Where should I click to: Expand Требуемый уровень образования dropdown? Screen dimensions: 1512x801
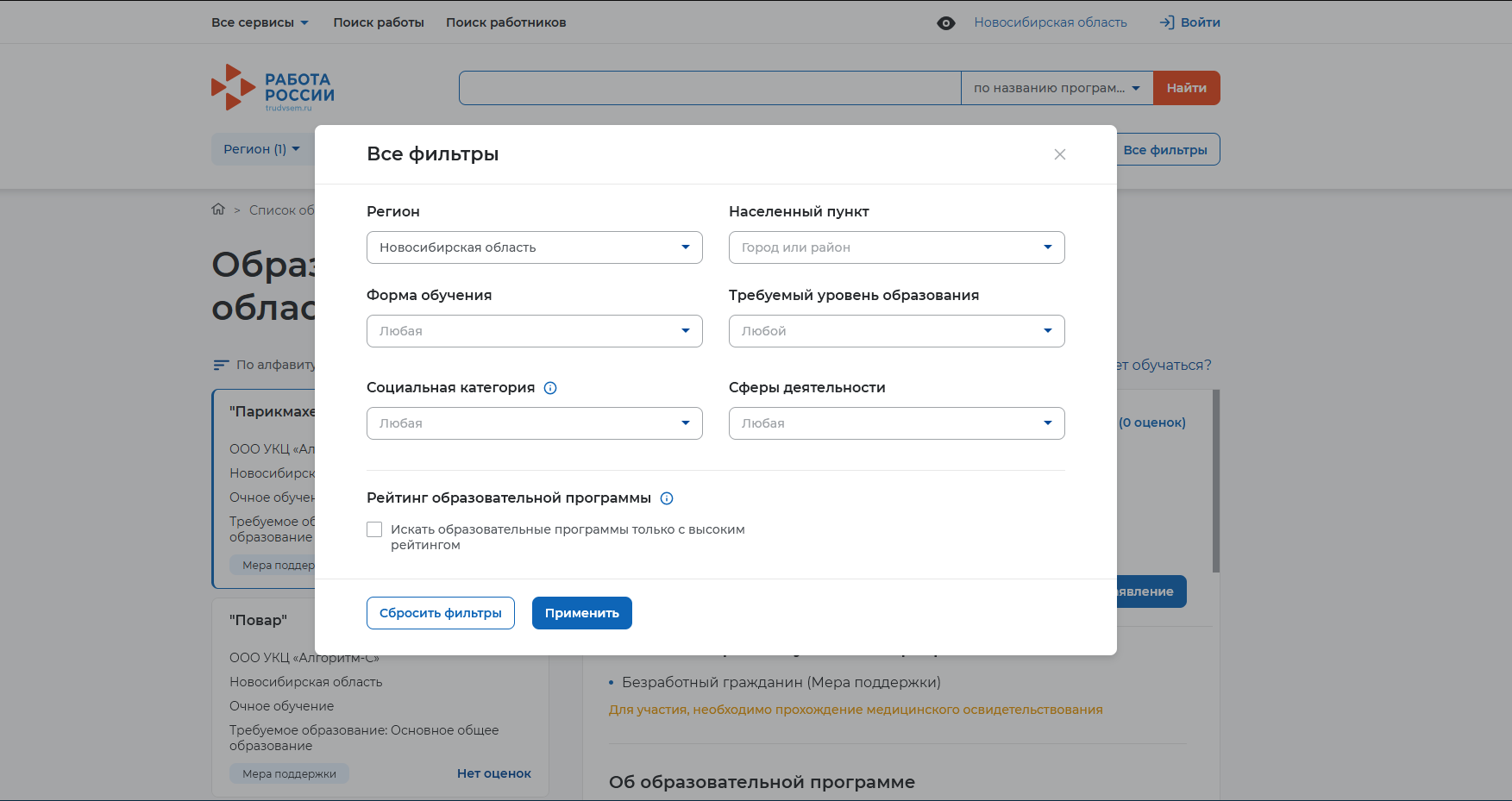coord(896,331)
